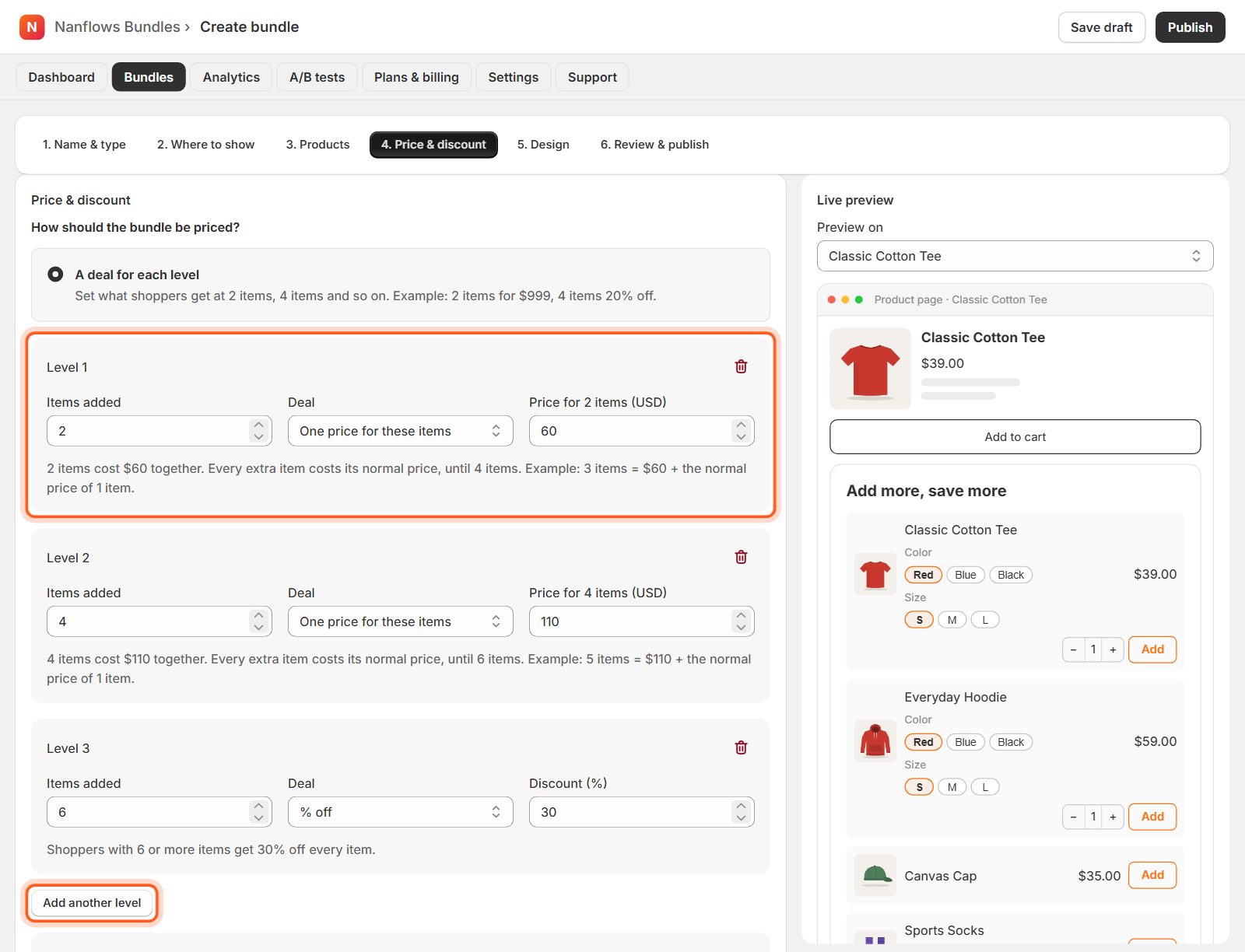This screenshot has width=1245, height=952.
Task: Open step 6. Review & publish
Action: 654,145
